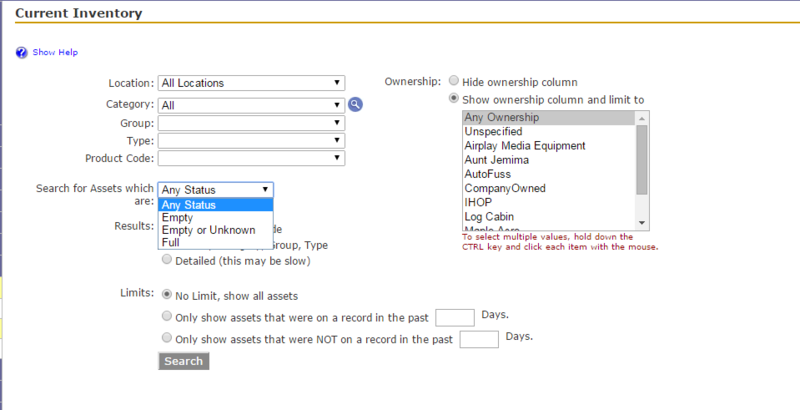This screenshot has height=410, width=800.
Task: Select AutoFuss in ownership list
Action: [x=549, y=174]
